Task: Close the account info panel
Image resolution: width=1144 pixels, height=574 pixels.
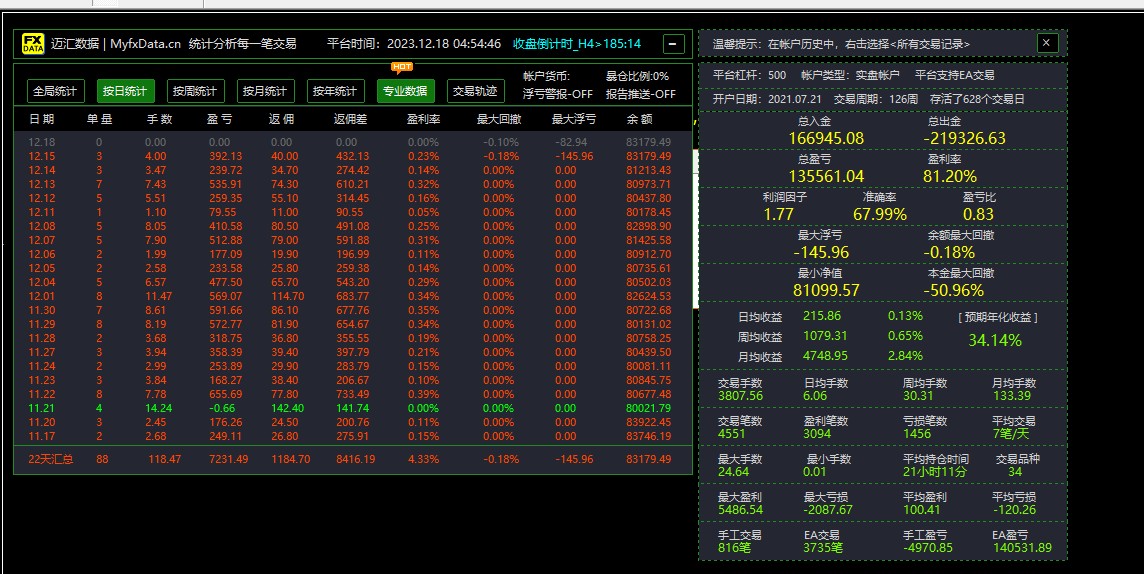Action: [x=1046, y=43]
